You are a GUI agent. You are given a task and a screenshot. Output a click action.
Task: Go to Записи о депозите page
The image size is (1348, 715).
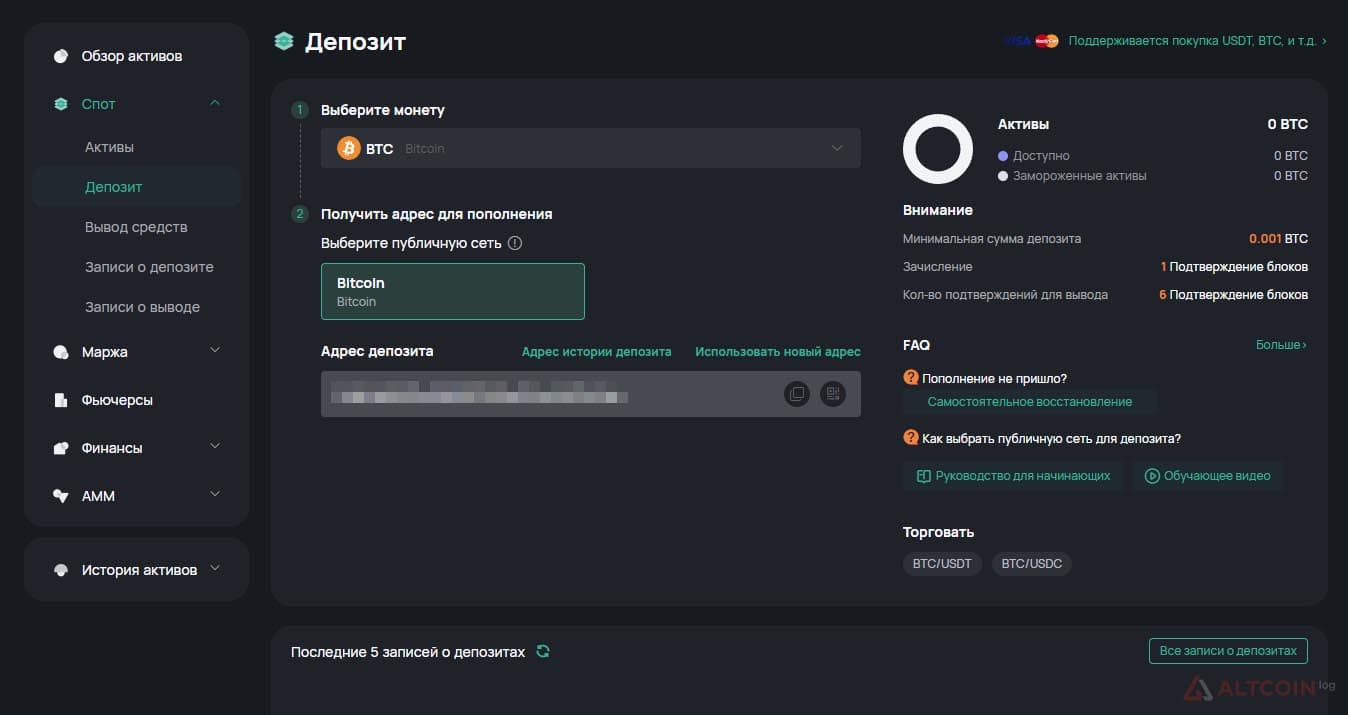[x=149, y=267]
